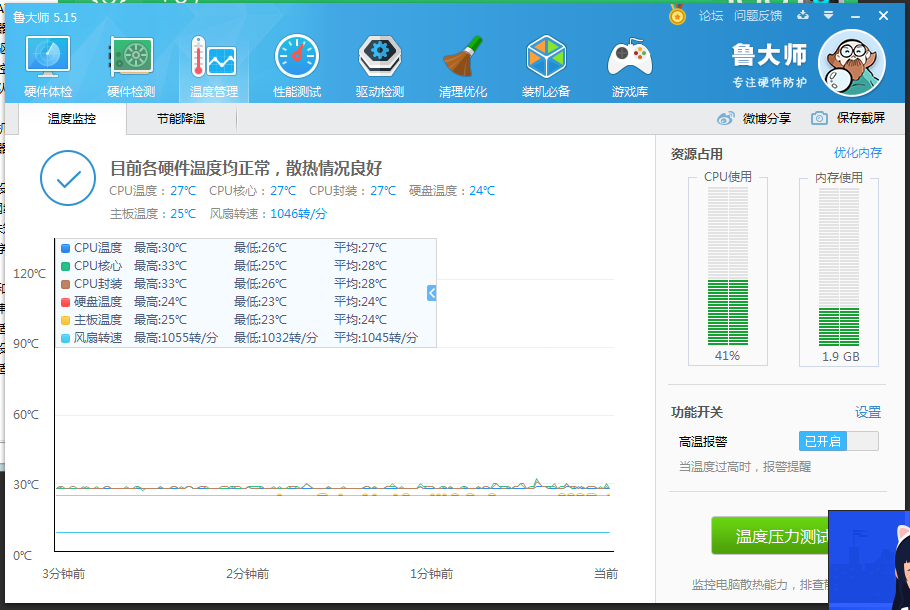Collapse the temperature legend with the arrow

(x=431, y=293)
